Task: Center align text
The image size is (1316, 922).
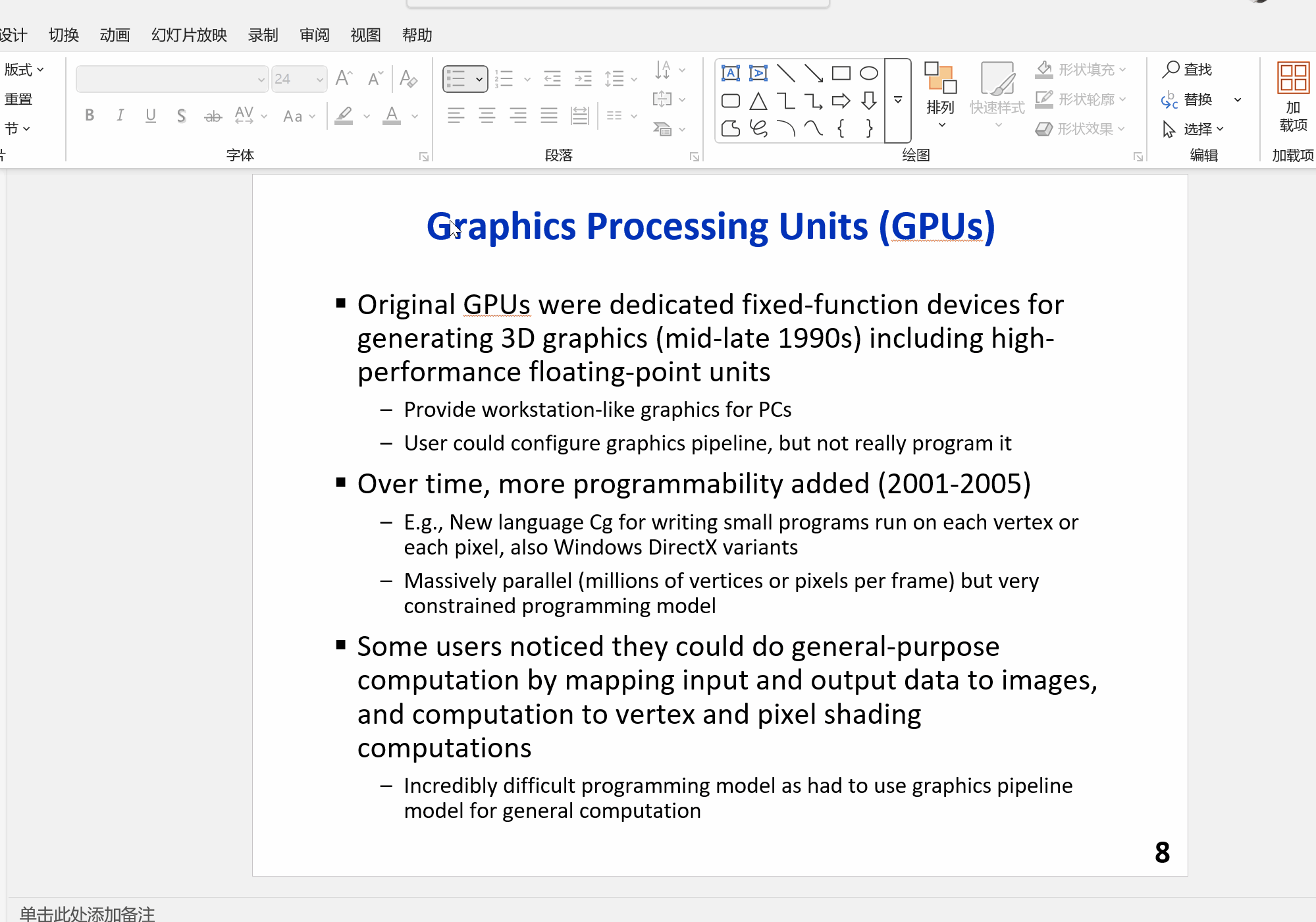Action: [487, 116]
